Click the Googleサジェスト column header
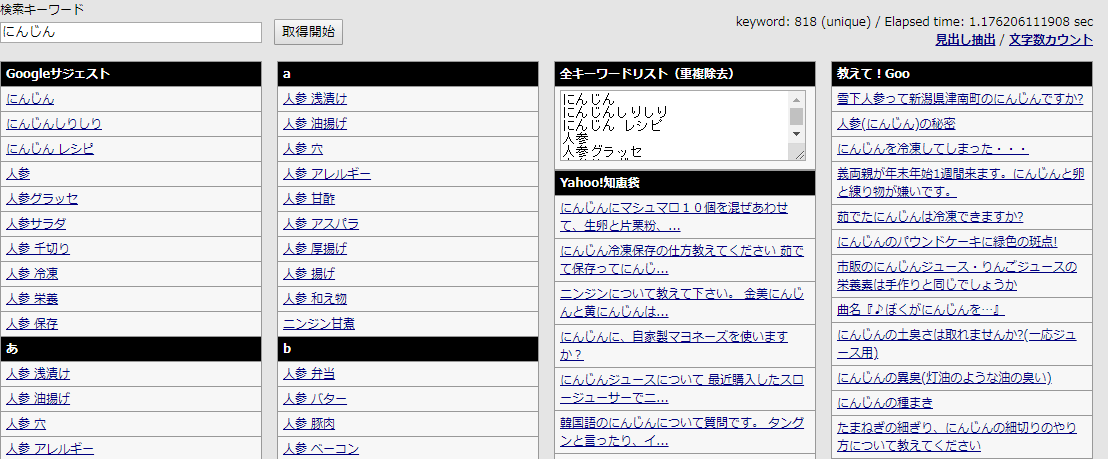Image resolution: width=1108 pixels, height=459 pixels. click(x=131, y=73)
